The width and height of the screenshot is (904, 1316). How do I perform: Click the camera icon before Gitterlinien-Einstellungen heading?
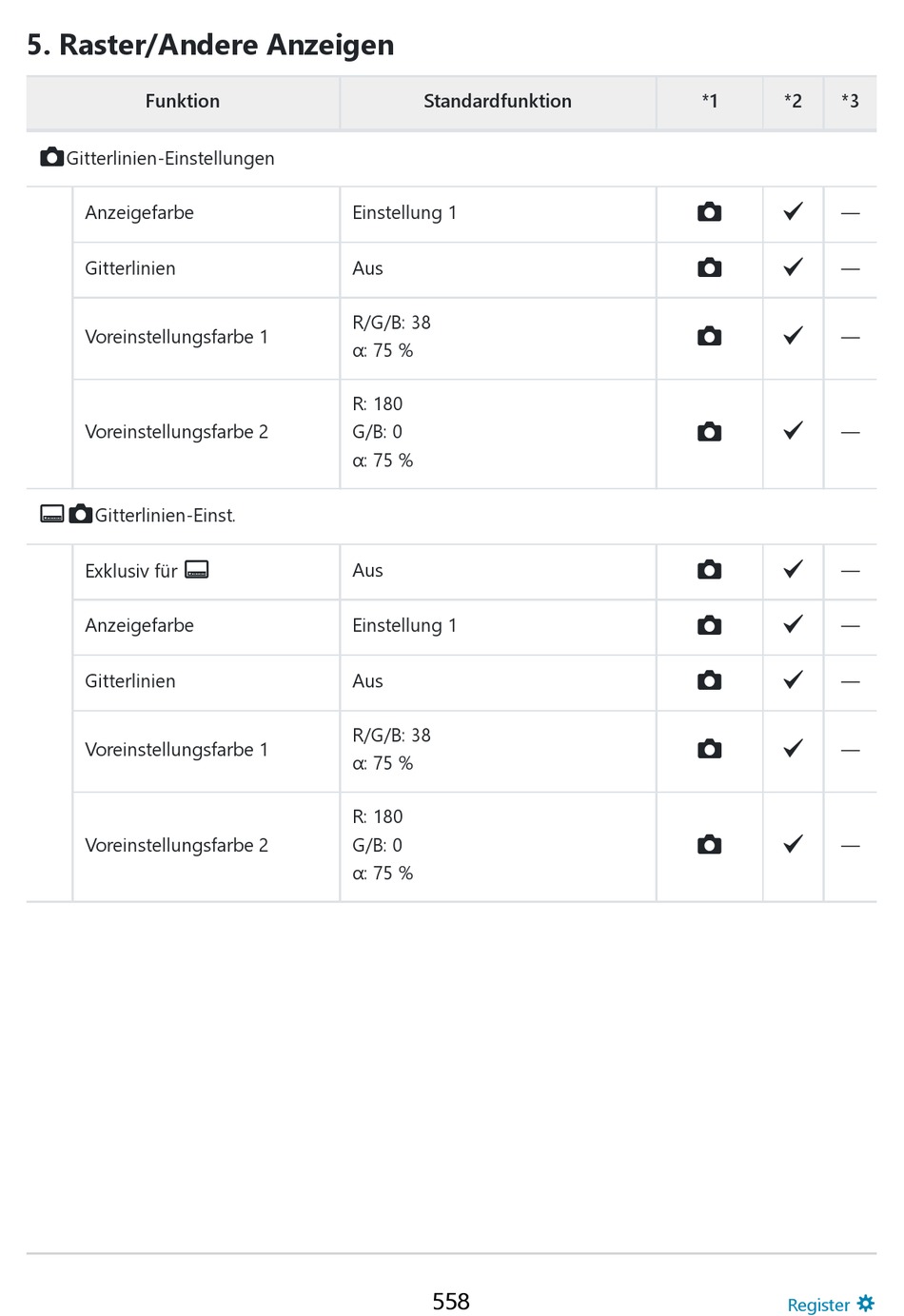[51, 157]
